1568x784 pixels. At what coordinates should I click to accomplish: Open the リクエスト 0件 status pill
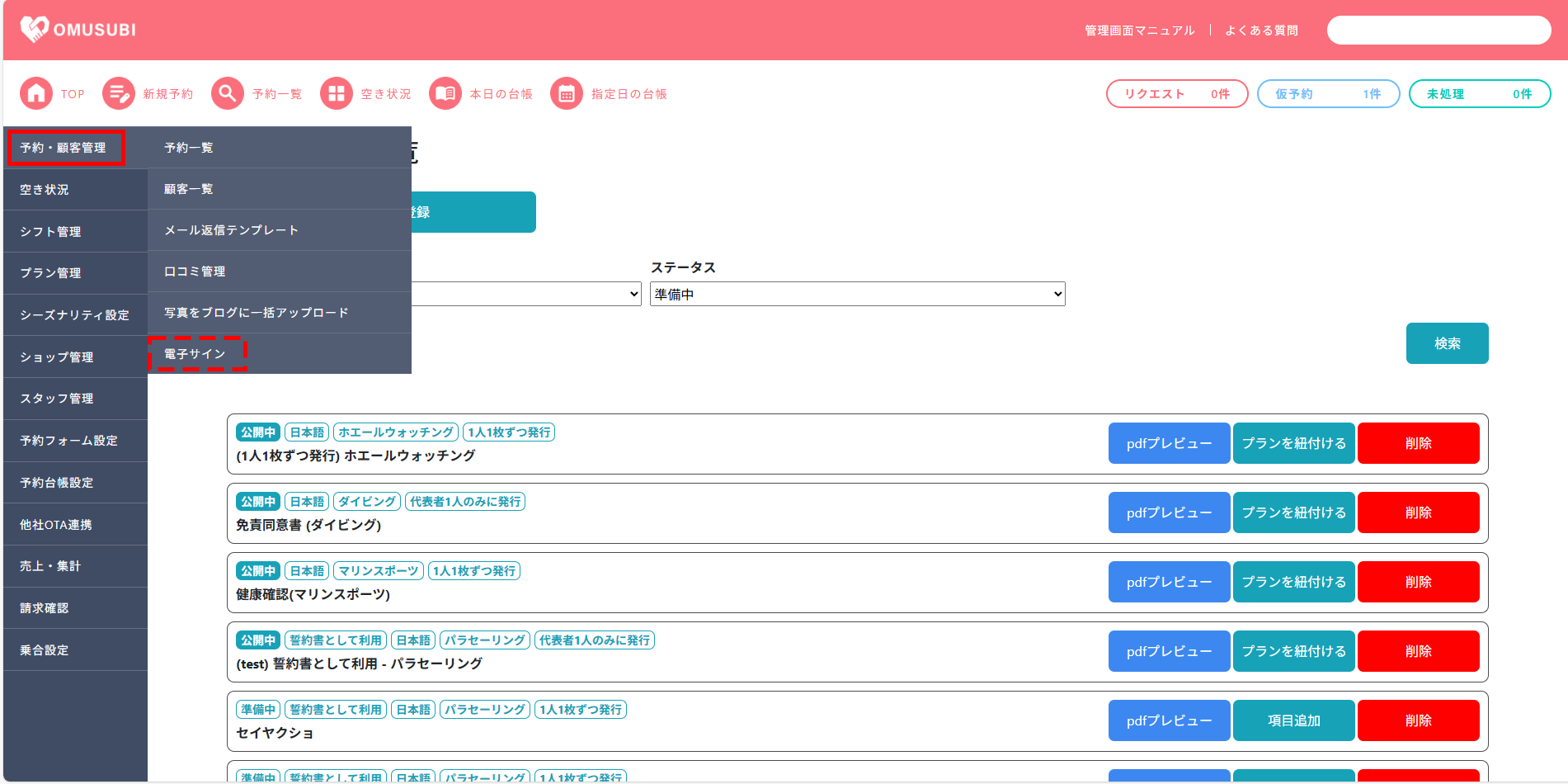pyautogui.click(x=1176, y=94)
